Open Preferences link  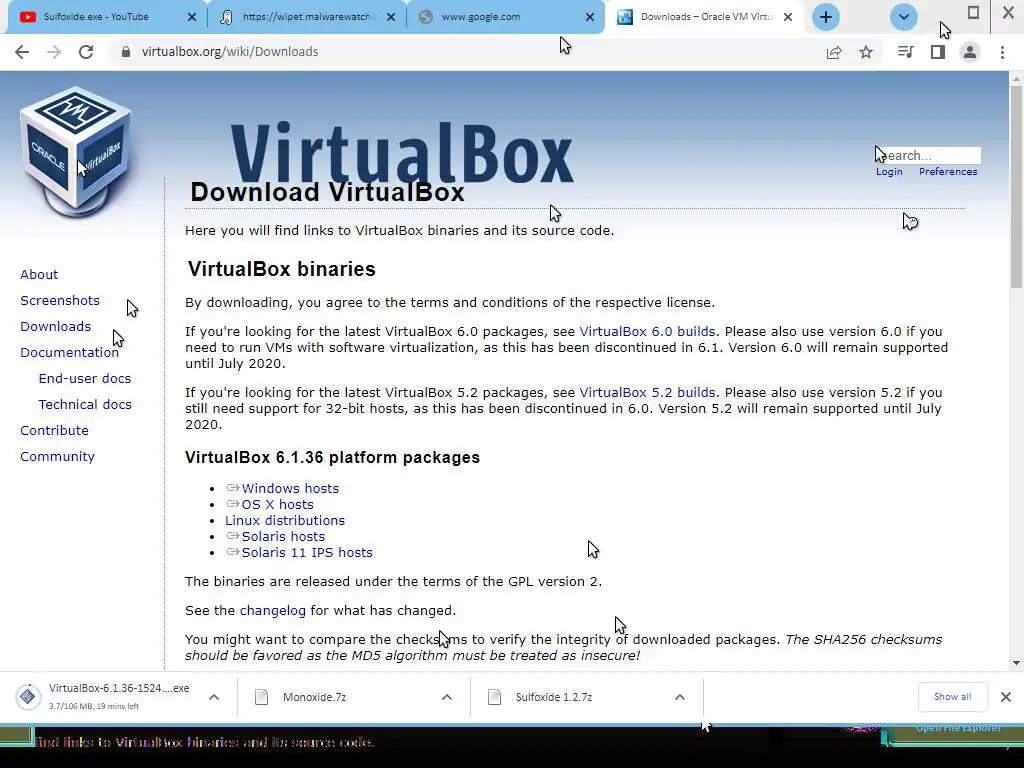(x=948, y=172)
